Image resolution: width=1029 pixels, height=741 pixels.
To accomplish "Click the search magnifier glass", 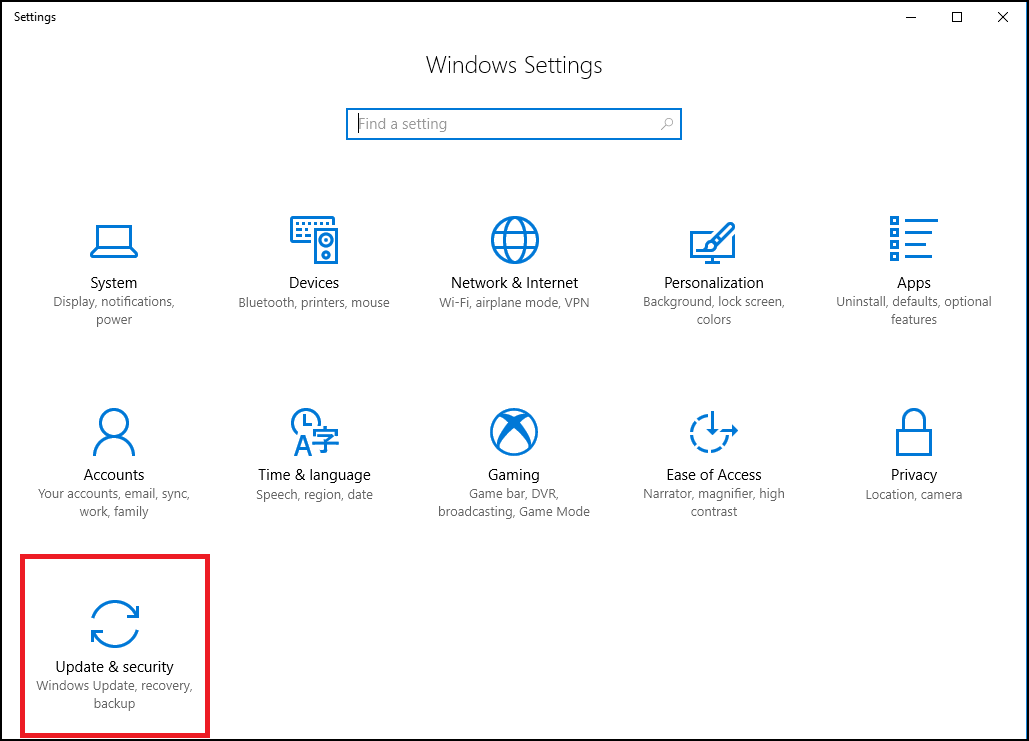I will (667, 123).
